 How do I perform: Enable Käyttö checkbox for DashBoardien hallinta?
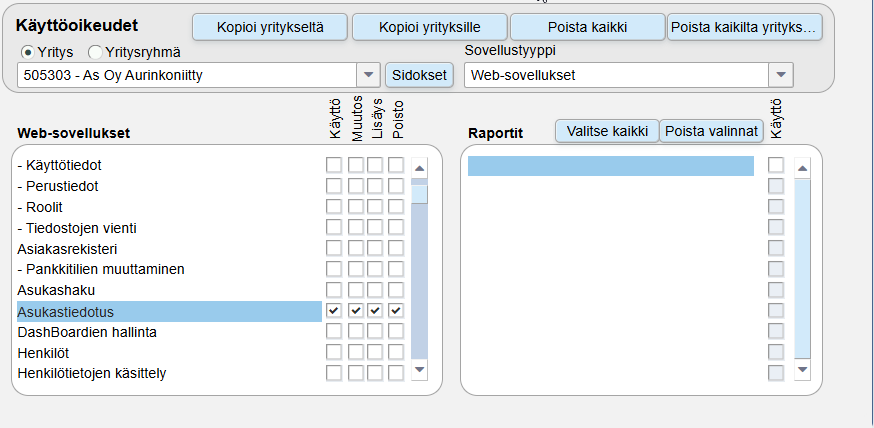click(334, 332)
